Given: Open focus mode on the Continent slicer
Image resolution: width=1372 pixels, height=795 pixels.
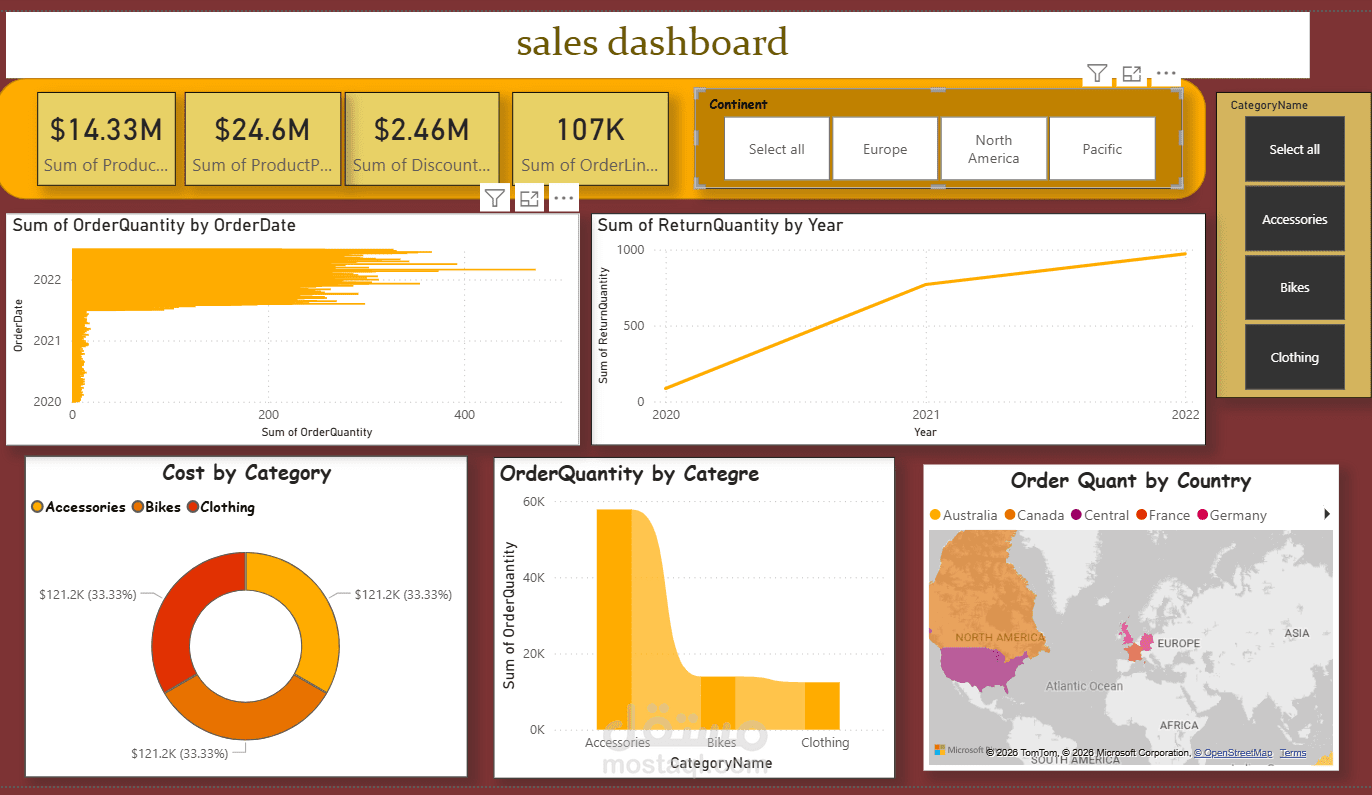Looking at the screenshot, I should [1131, 73].
